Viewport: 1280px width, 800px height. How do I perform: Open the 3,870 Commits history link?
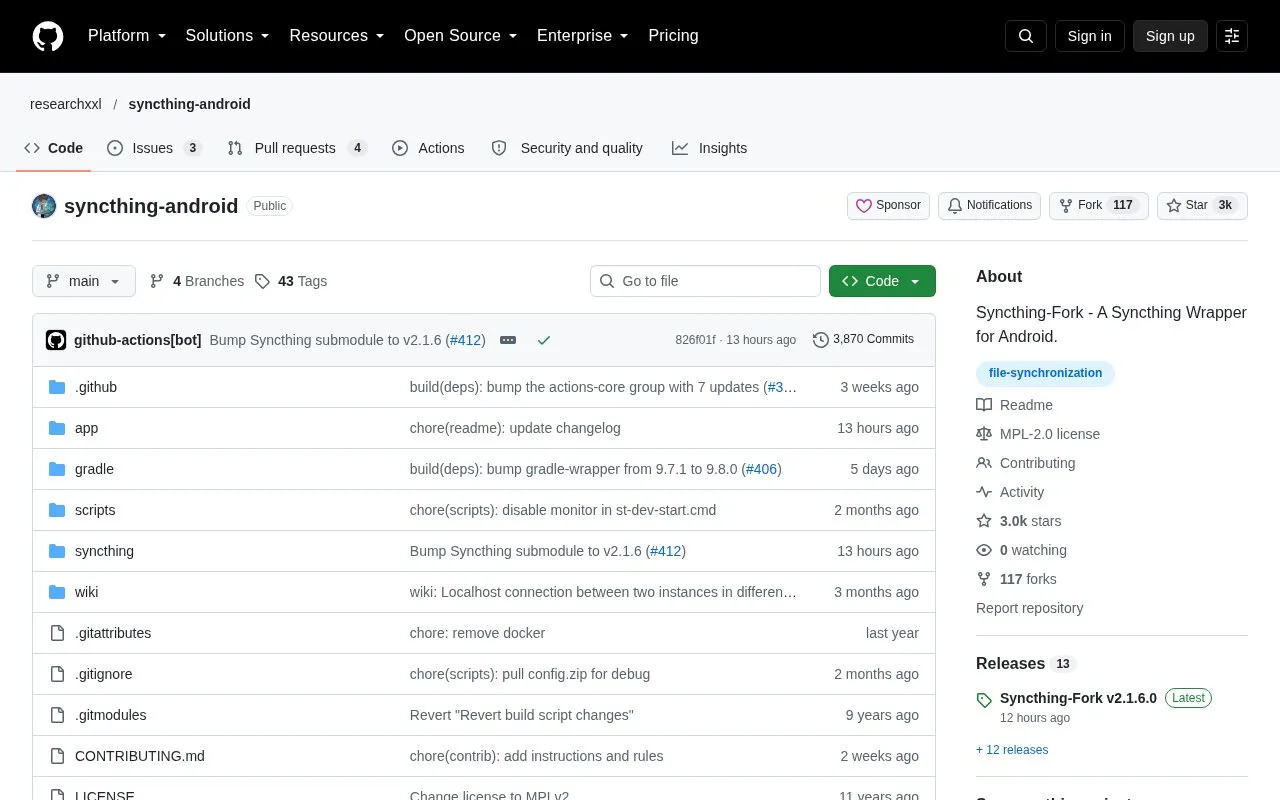864,340
